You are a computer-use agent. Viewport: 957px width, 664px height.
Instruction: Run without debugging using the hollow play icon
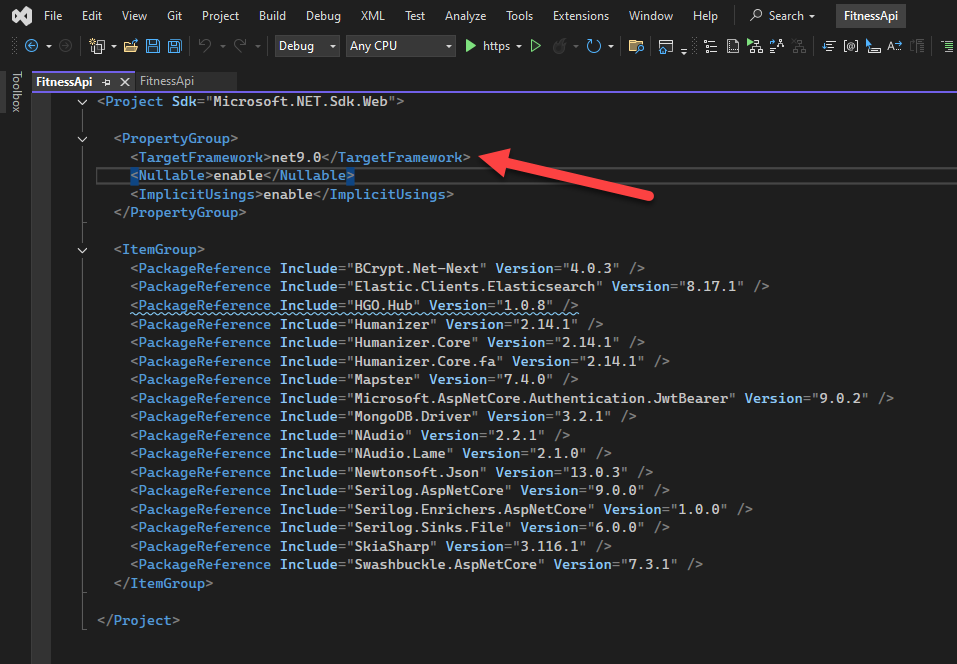point(535,45)
